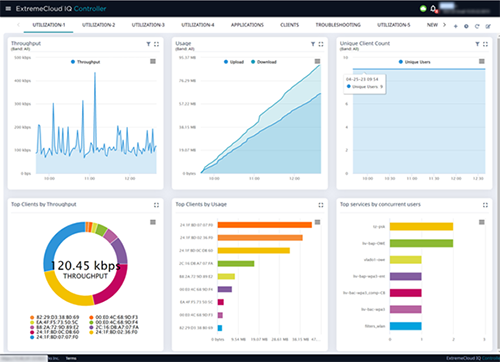Open the dashboard settings gear
The width and height of the screenshot is (500, 362).
(466, 26)
